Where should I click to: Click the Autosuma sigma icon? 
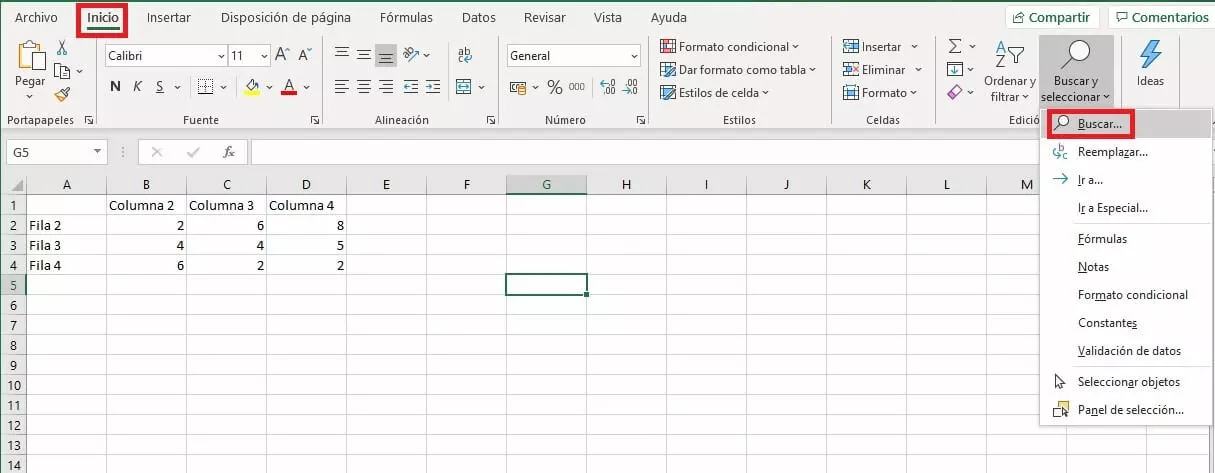(955, 47)
